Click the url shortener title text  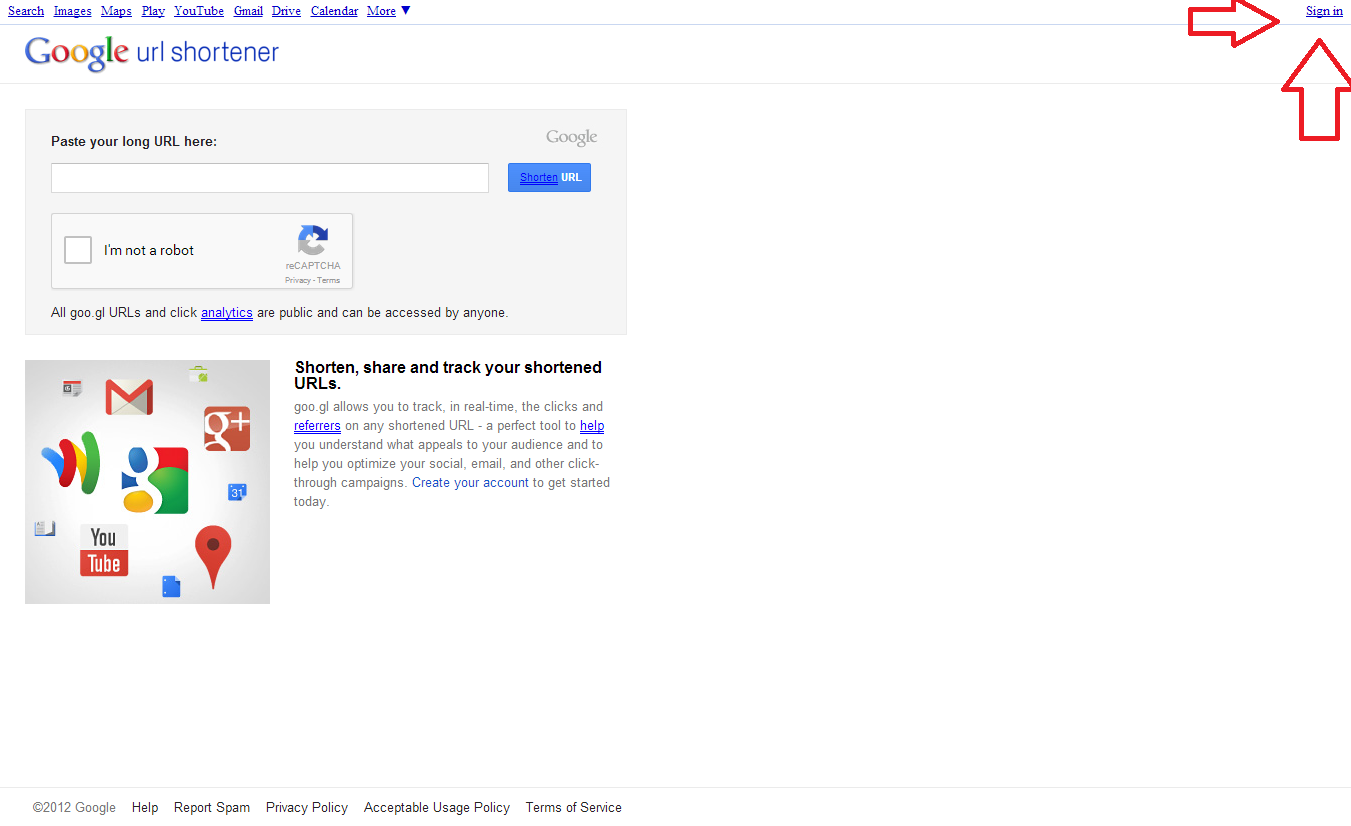[207, 53]
